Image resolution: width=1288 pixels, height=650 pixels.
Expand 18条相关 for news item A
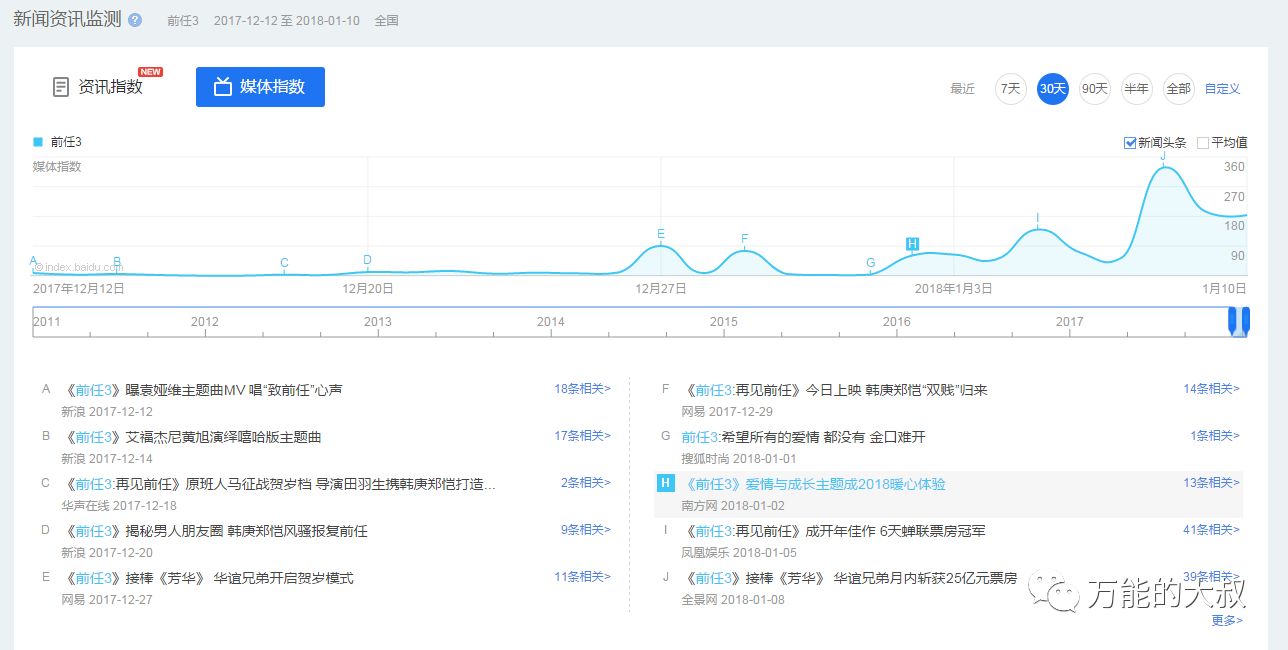582,389
